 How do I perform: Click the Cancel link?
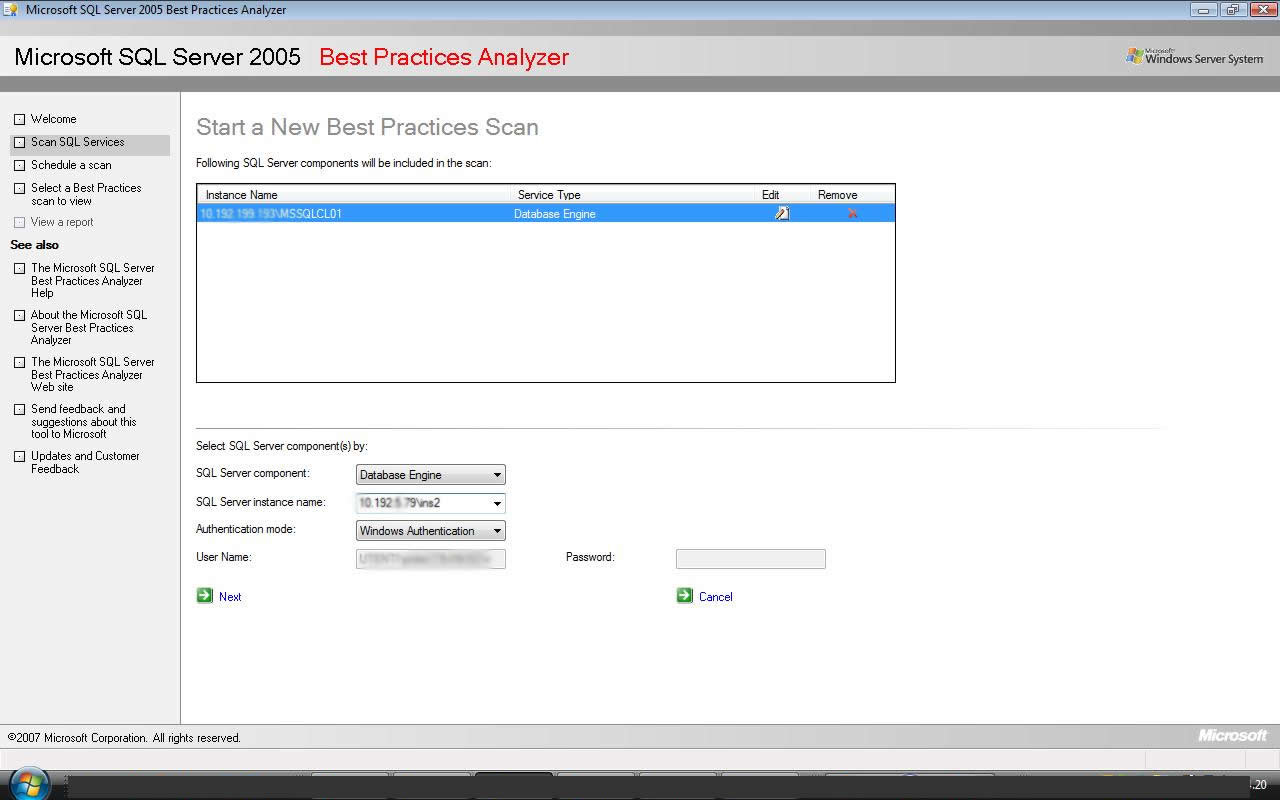tap(716, 597)
